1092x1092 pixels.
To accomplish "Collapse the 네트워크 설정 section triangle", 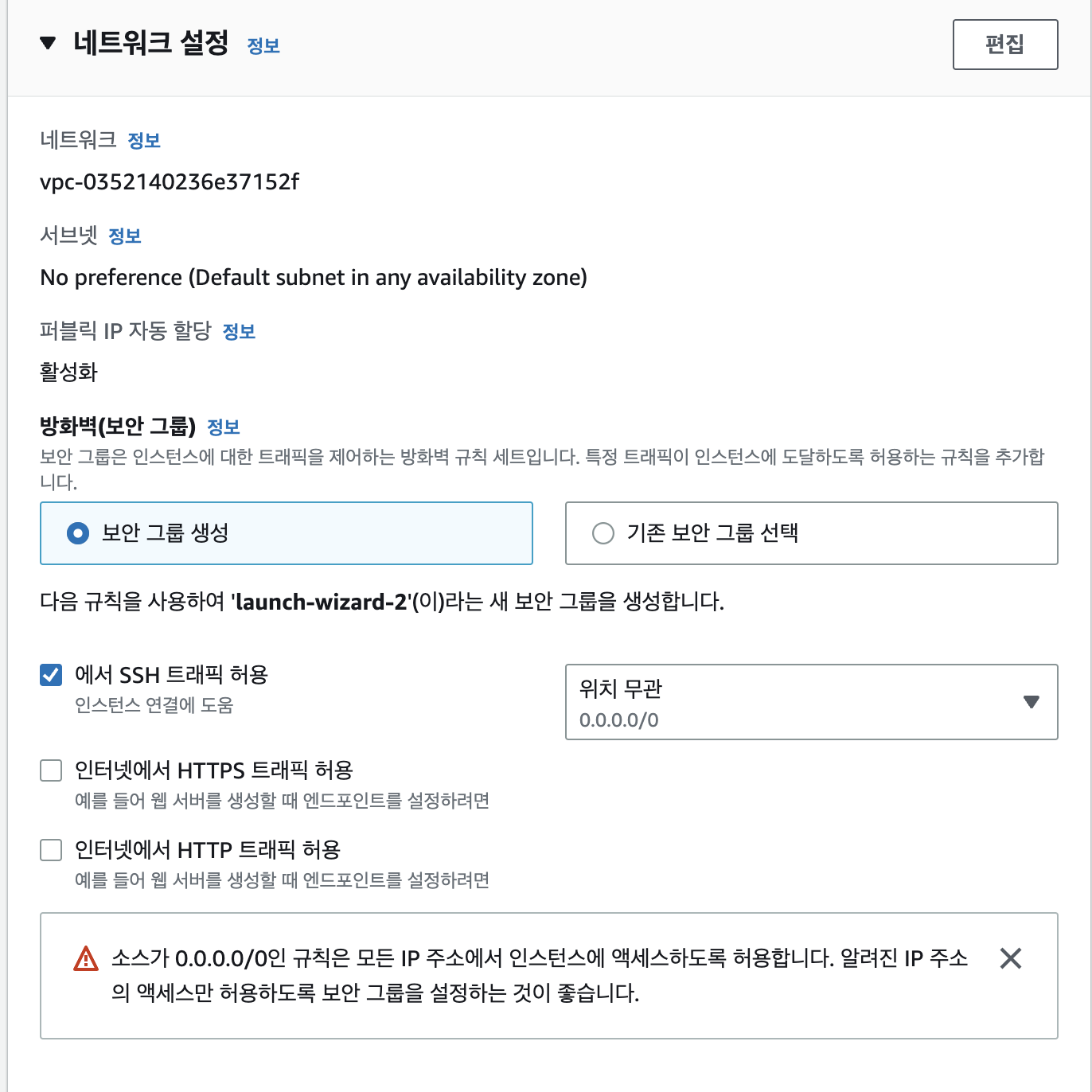I will pos(49,43).
